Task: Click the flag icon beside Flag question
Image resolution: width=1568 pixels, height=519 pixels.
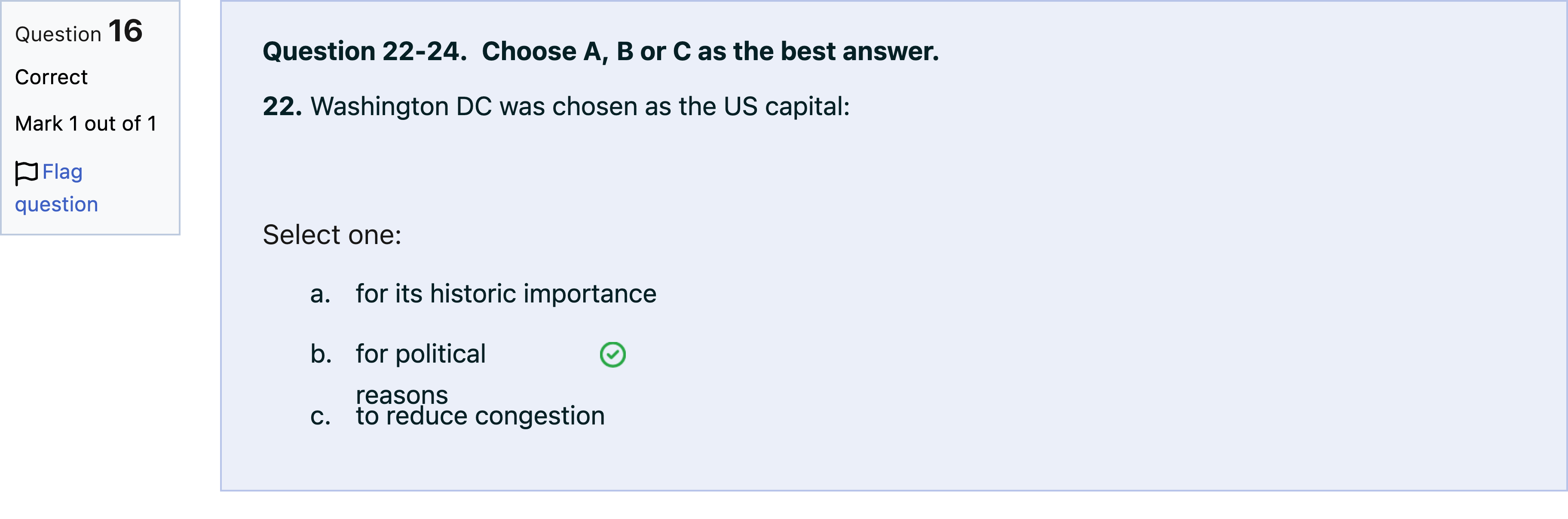Action: click(26, 173)
